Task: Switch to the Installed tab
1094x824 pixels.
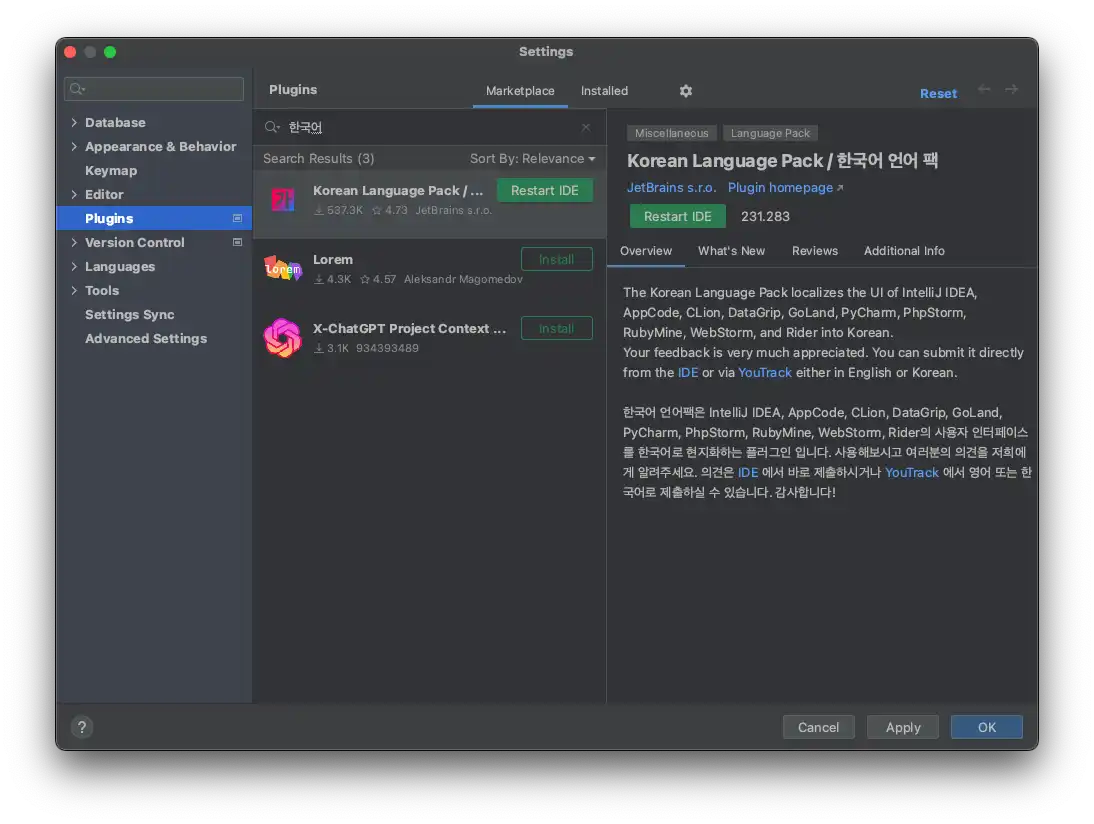Action: click(604, 91)
